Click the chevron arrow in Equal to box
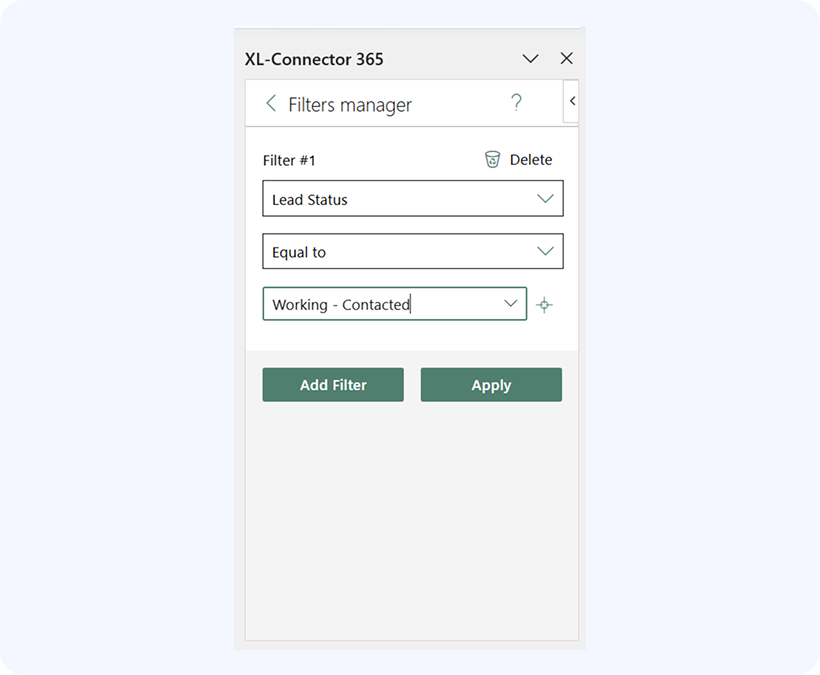The image size is (820, 675). [545, 252]
